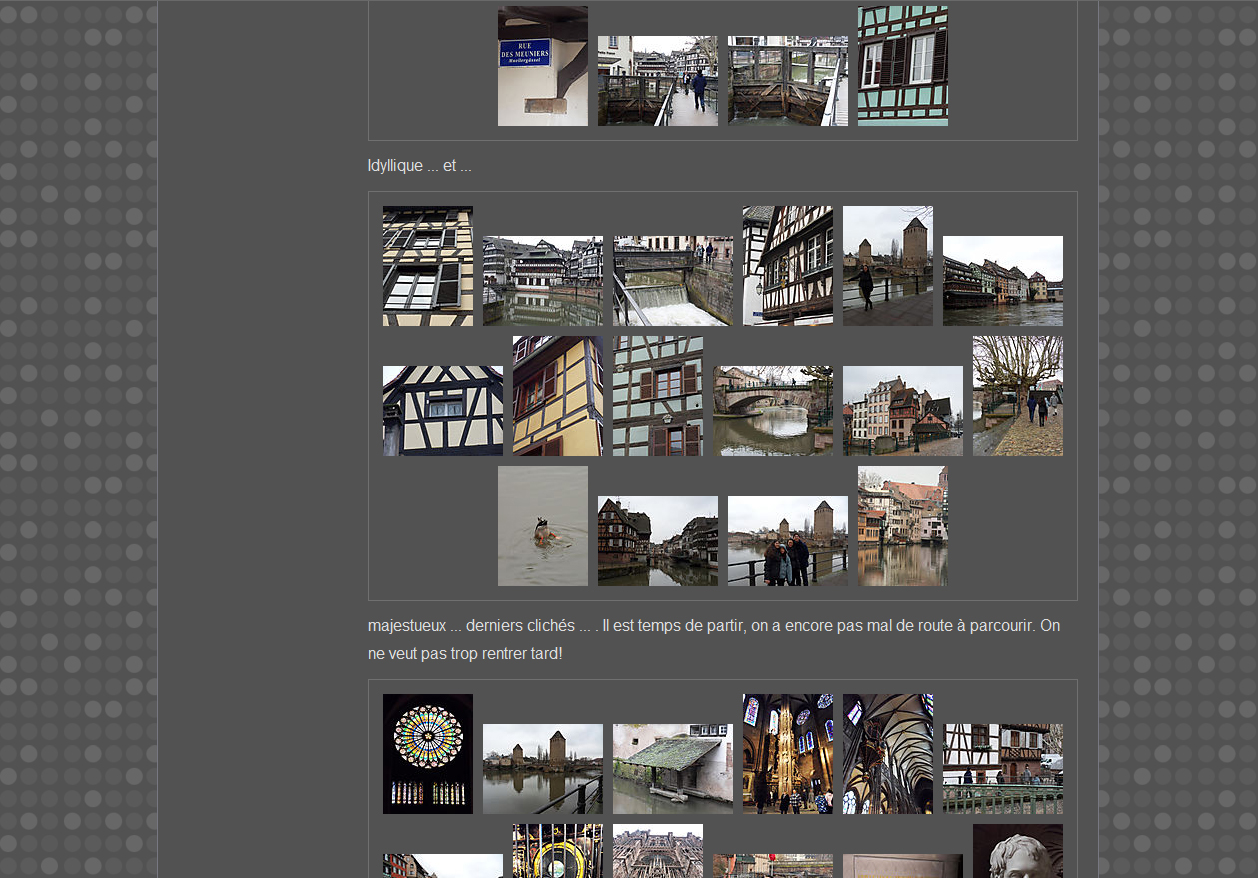Image resolution: width=1258 pixels, height=878 pixels.
Task: Open the turquoise half-timbered house thumbnail
Action: (902, 66)
